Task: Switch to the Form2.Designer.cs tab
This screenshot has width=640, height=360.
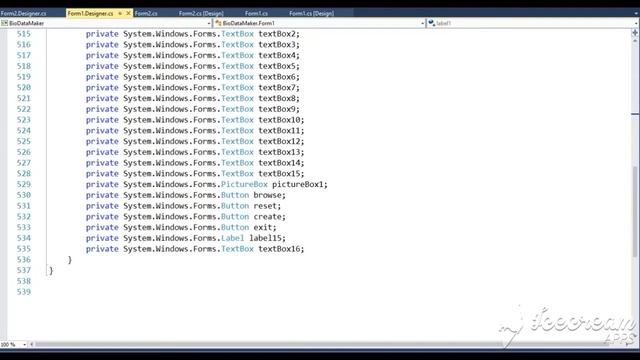Action: [23, 13]
